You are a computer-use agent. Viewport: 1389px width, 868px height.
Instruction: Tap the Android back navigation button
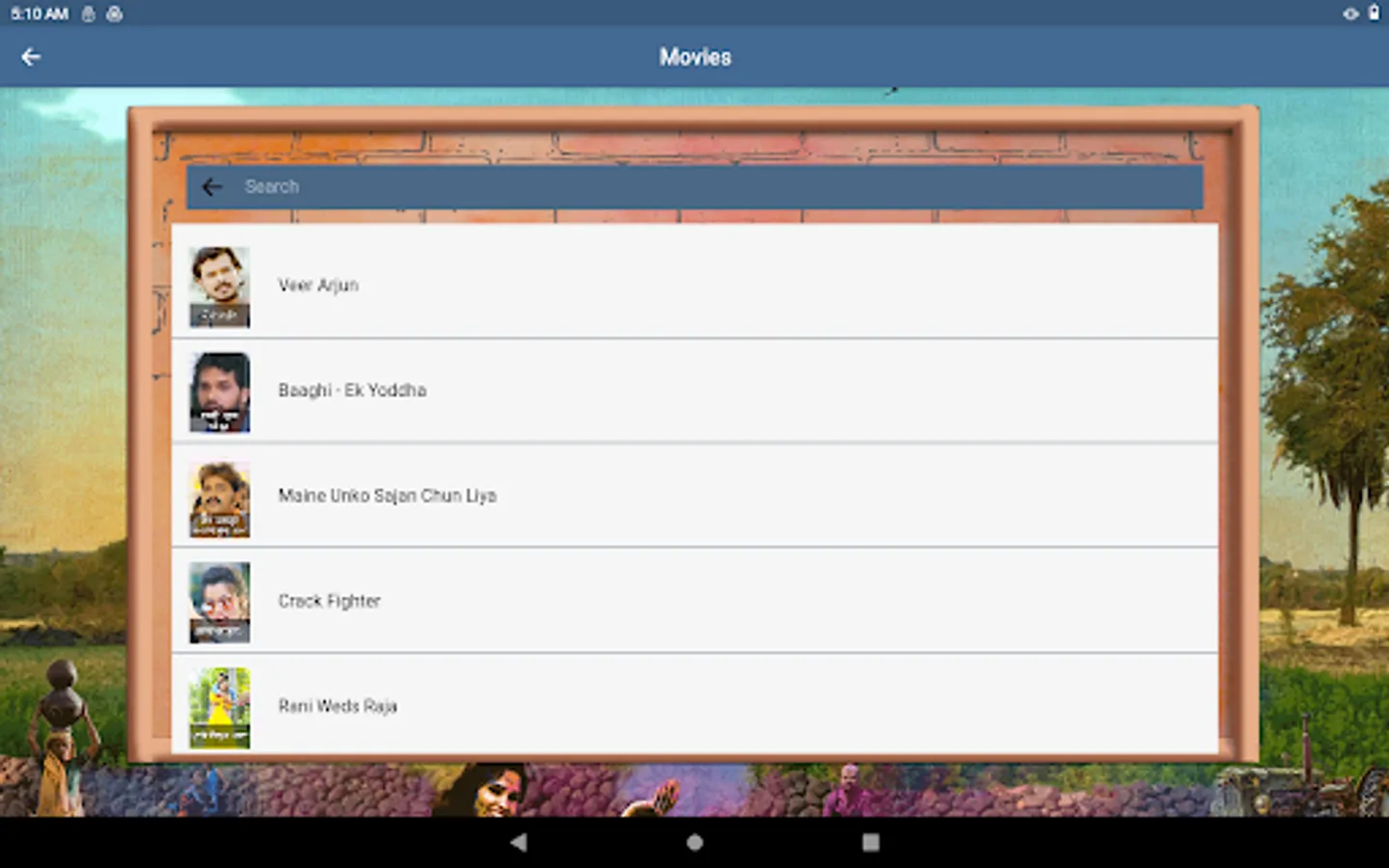[x=519, y=842]
